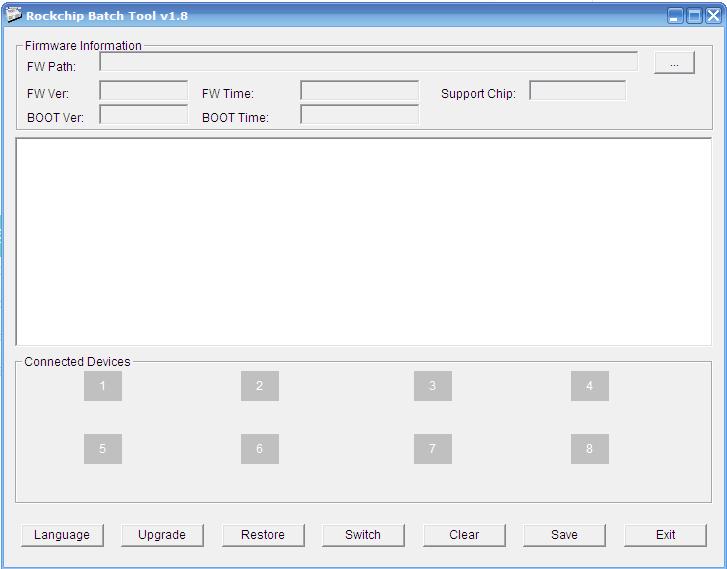Click connected device slot 3
The image size is (727, 569).
click(x=432, y=386)
